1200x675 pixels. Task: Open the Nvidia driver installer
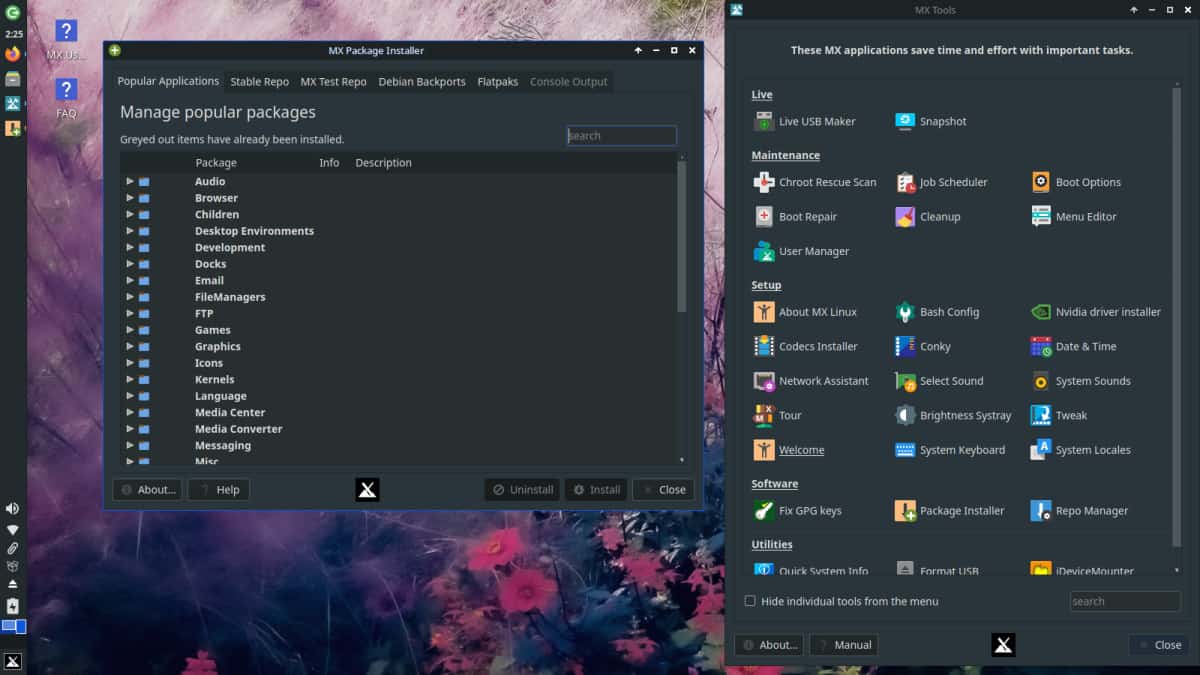click(1095, 311)
